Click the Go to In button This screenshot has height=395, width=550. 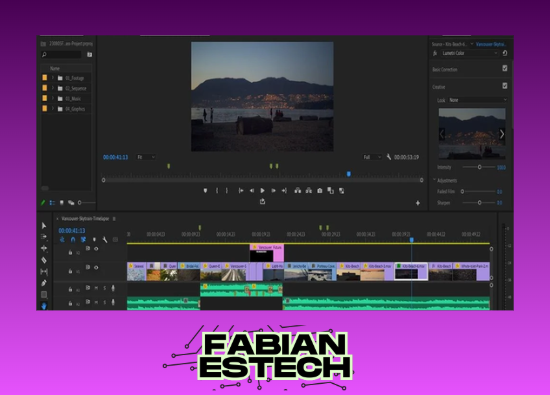(241, 190)
